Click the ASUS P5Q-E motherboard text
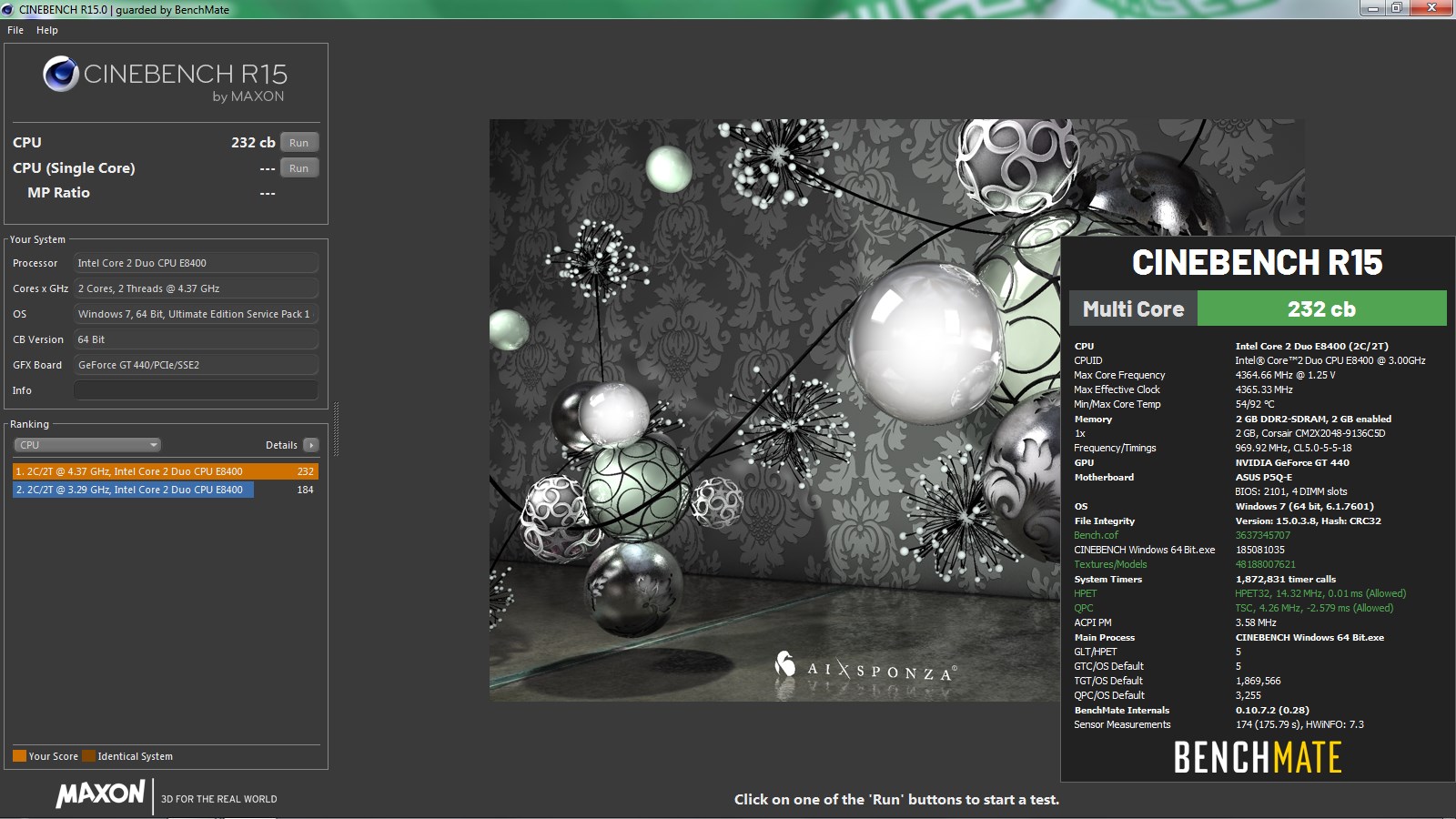1456x819 pixels. pyautogui.click(x=1263, y=477)
